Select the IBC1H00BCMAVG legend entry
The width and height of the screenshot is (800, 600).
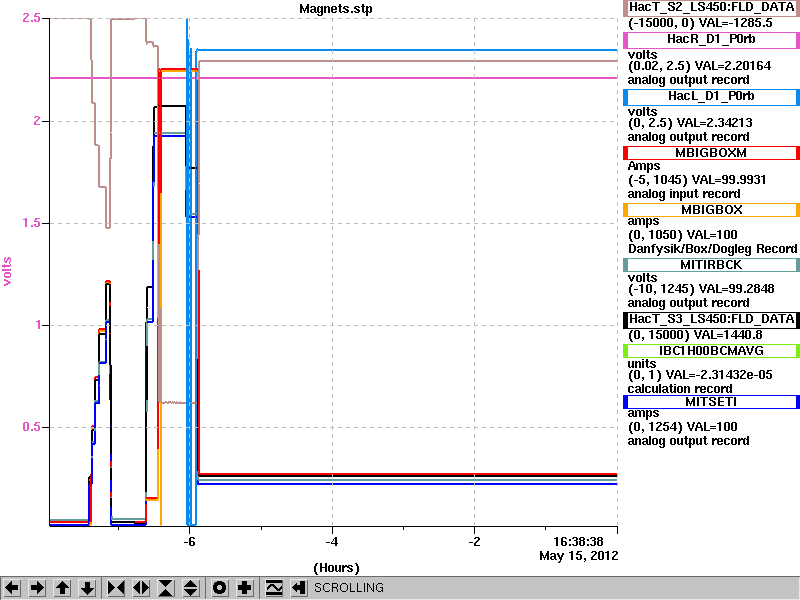pyautogui.click(x=711, y=351)
